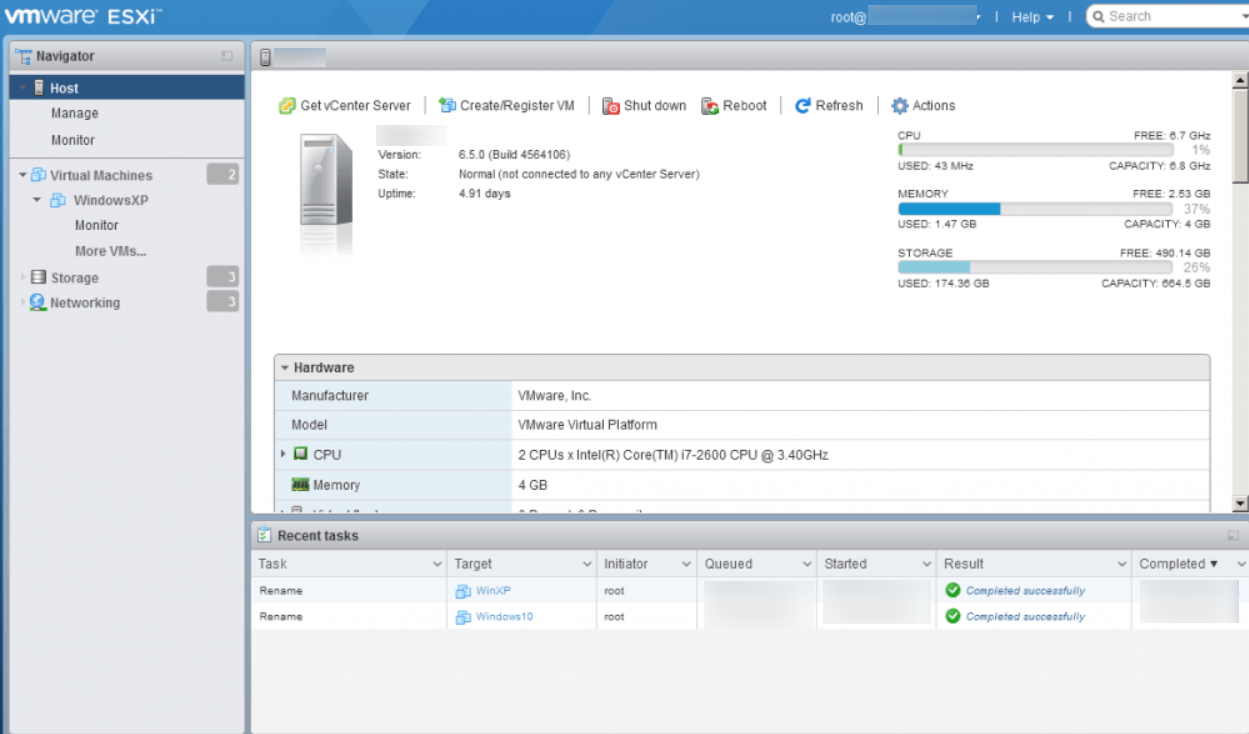Open the Started column dropdown

pos(927,564)
